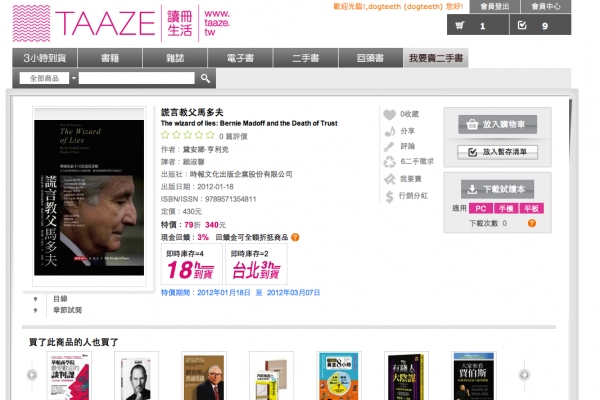Click the TAAZE wave logo

(31, 23)
